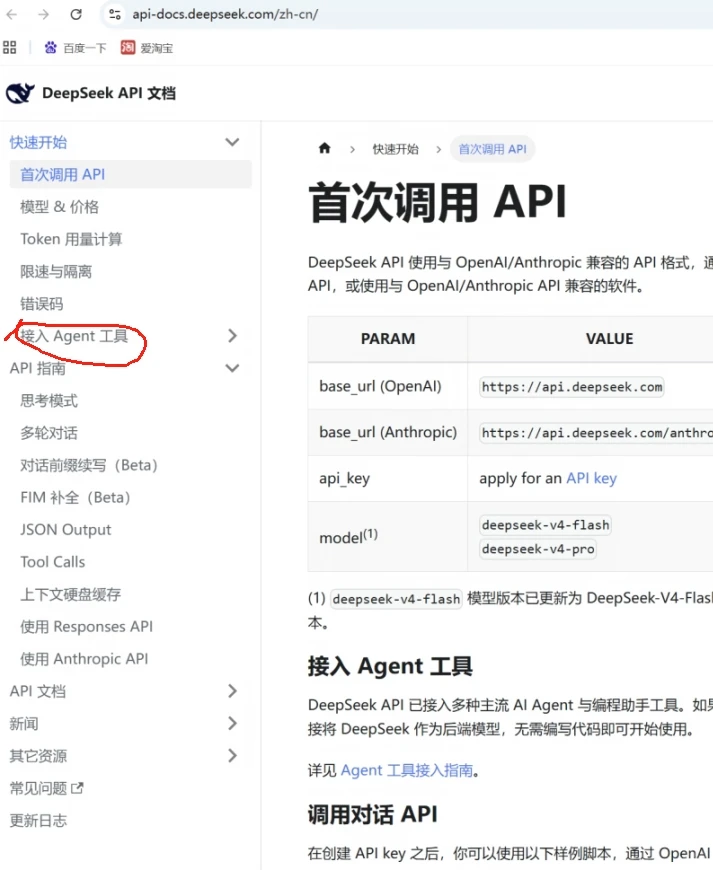Click the Anthropic base_url value
The image size is (713, 870).
click(x=596, y=433)
